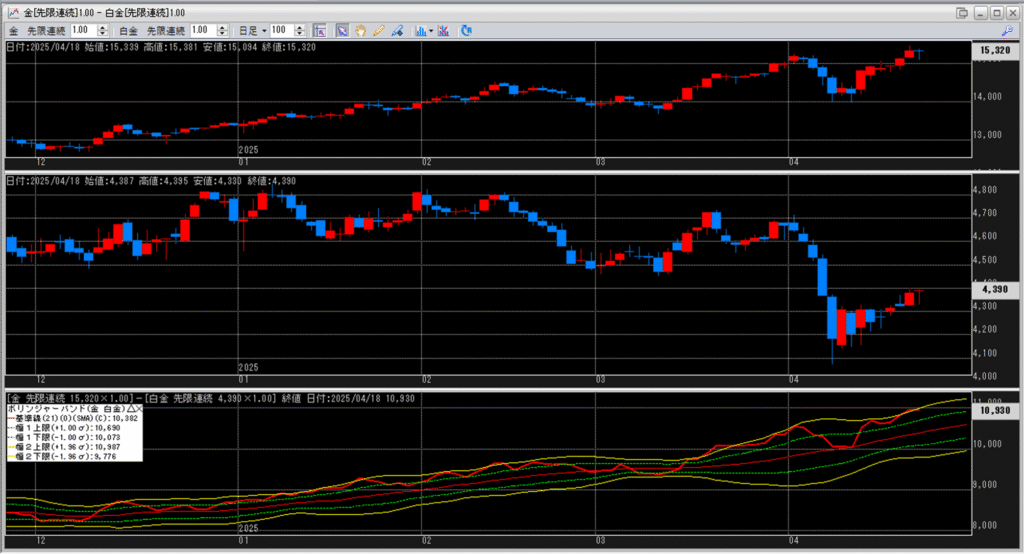
Task: Activate the hand pan tool
Action: 361,31
